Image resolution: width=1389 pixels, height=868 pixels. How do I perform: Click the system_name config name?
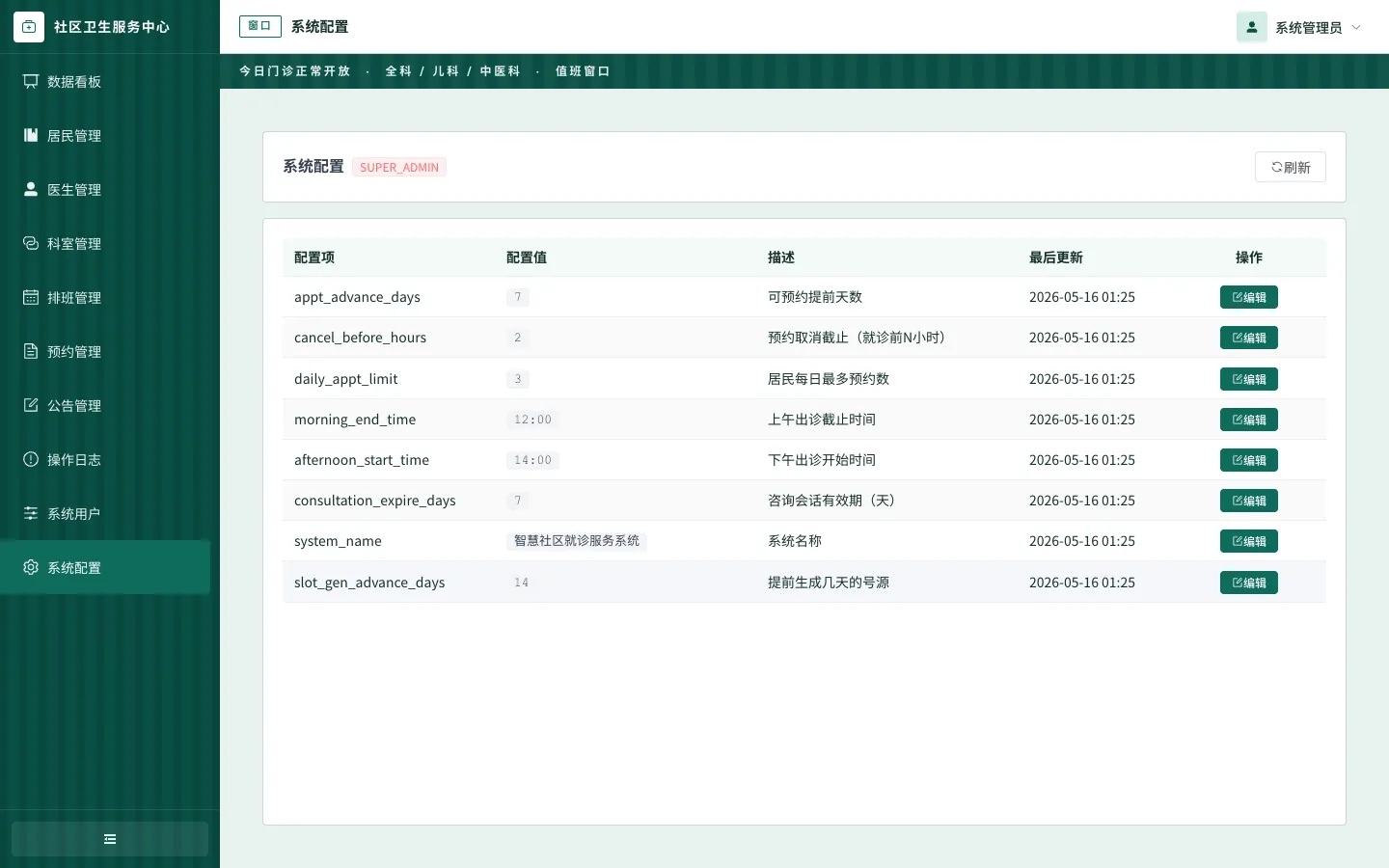click(x=338, y=541)
